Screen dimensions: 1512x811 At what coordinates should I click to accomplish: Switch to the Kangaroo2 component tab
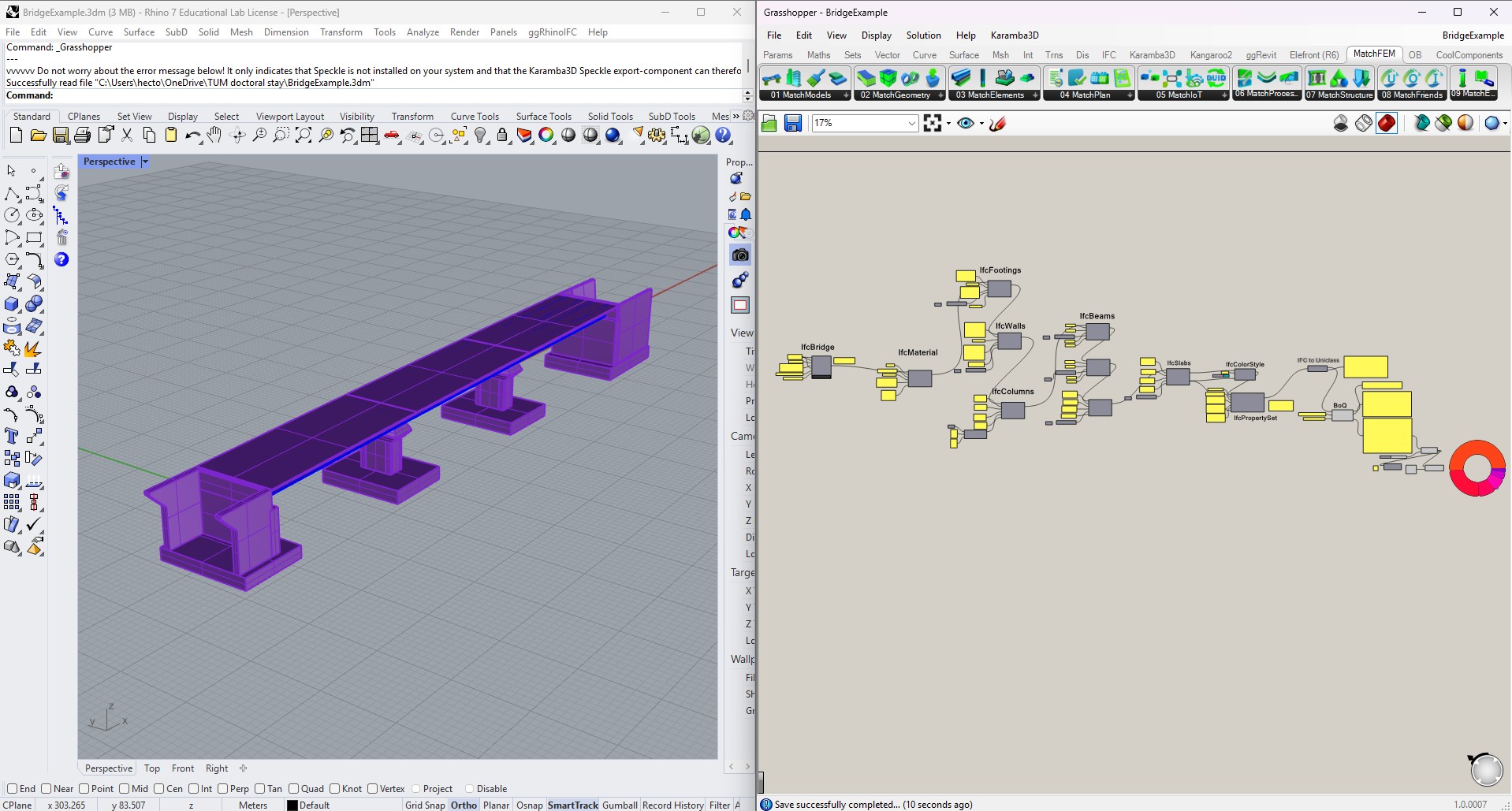(x=1210, y=55)
